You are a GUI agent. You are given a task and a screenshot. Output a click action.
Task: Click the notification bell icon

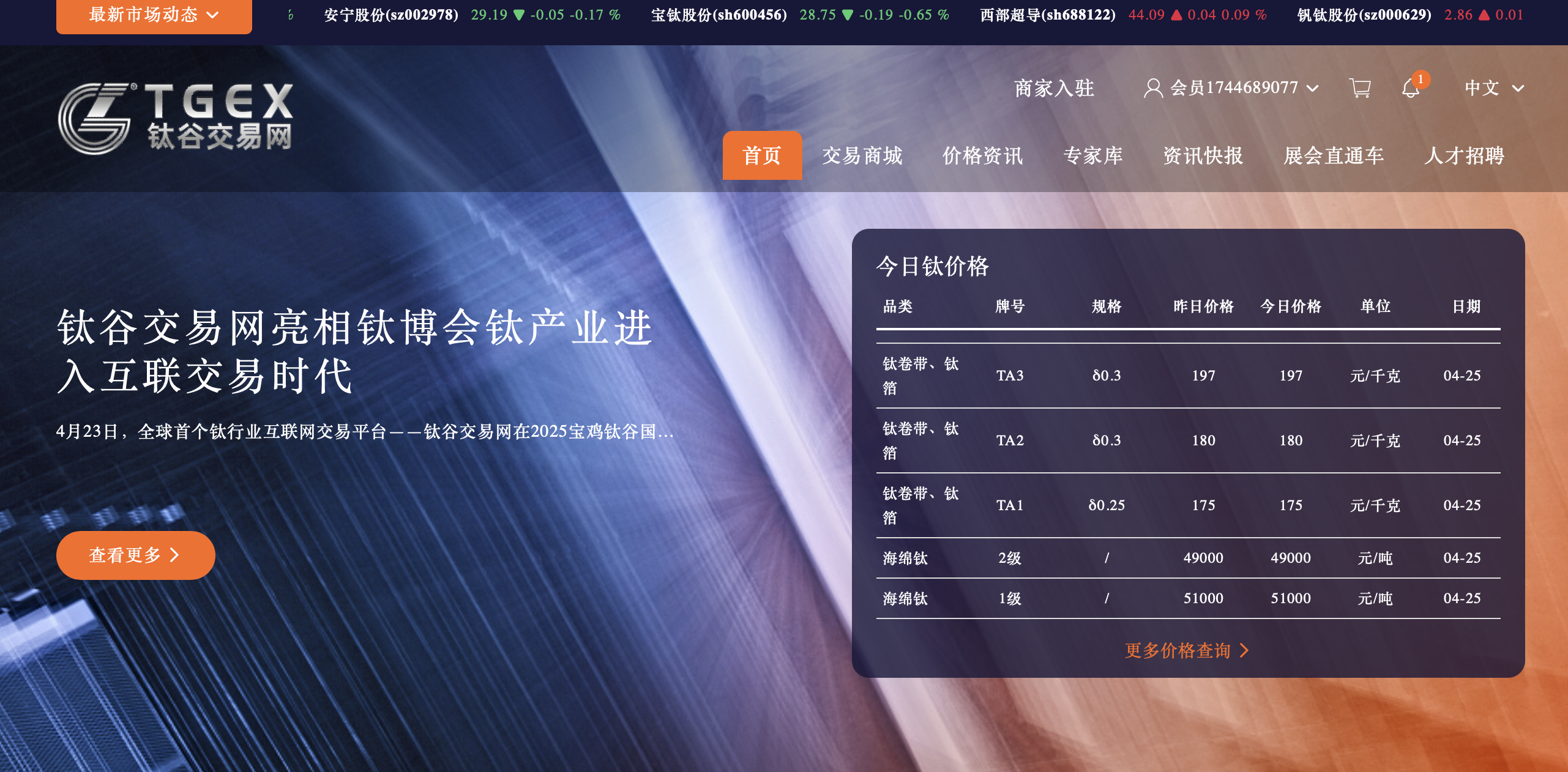[x=1410, y=89]
